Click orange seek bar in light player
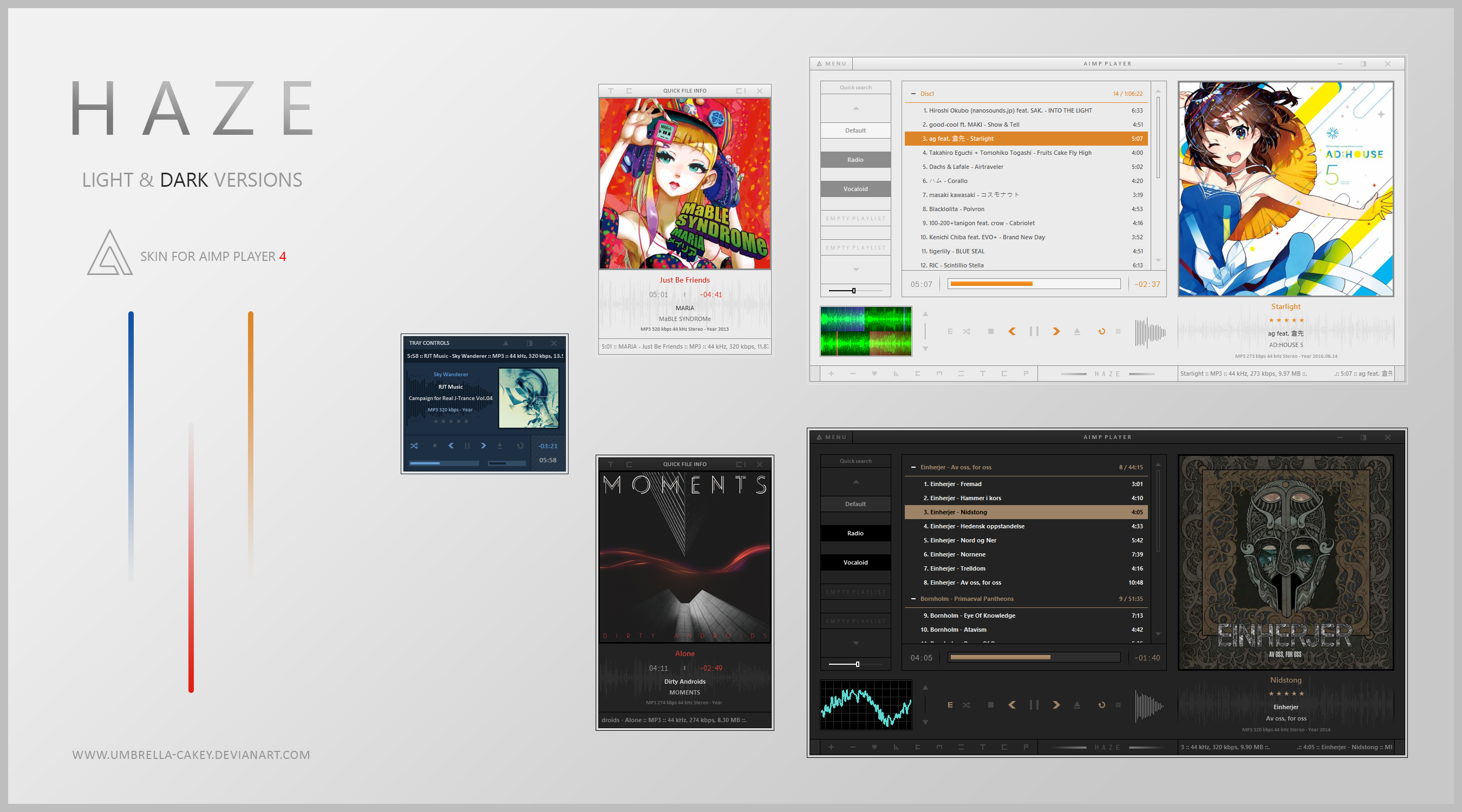Image resolution: width=1462 pixels, height=812 pixels. click(x=1034, y=284)
